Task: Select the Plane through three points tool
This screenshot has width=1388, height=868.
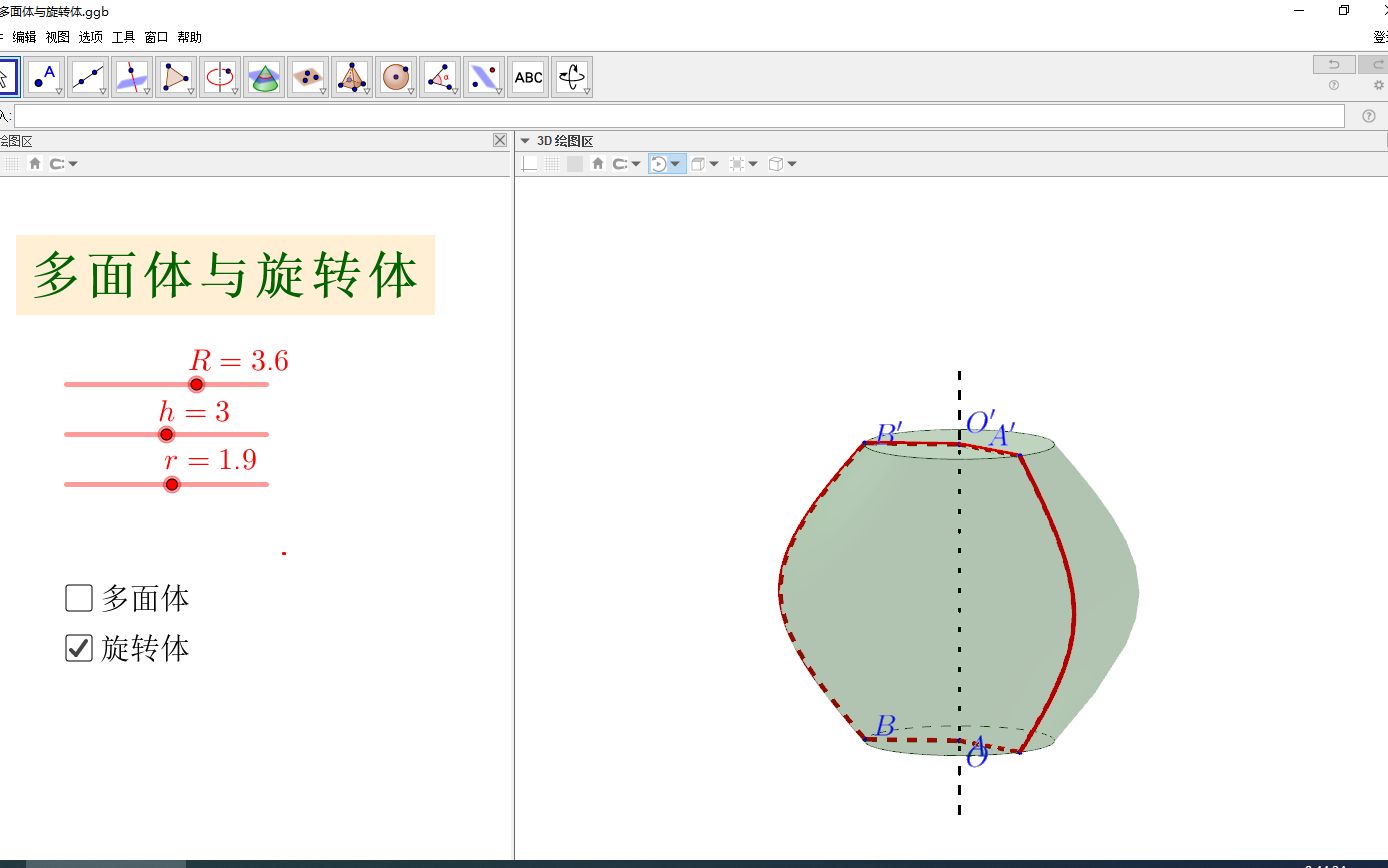Action: 308,77
